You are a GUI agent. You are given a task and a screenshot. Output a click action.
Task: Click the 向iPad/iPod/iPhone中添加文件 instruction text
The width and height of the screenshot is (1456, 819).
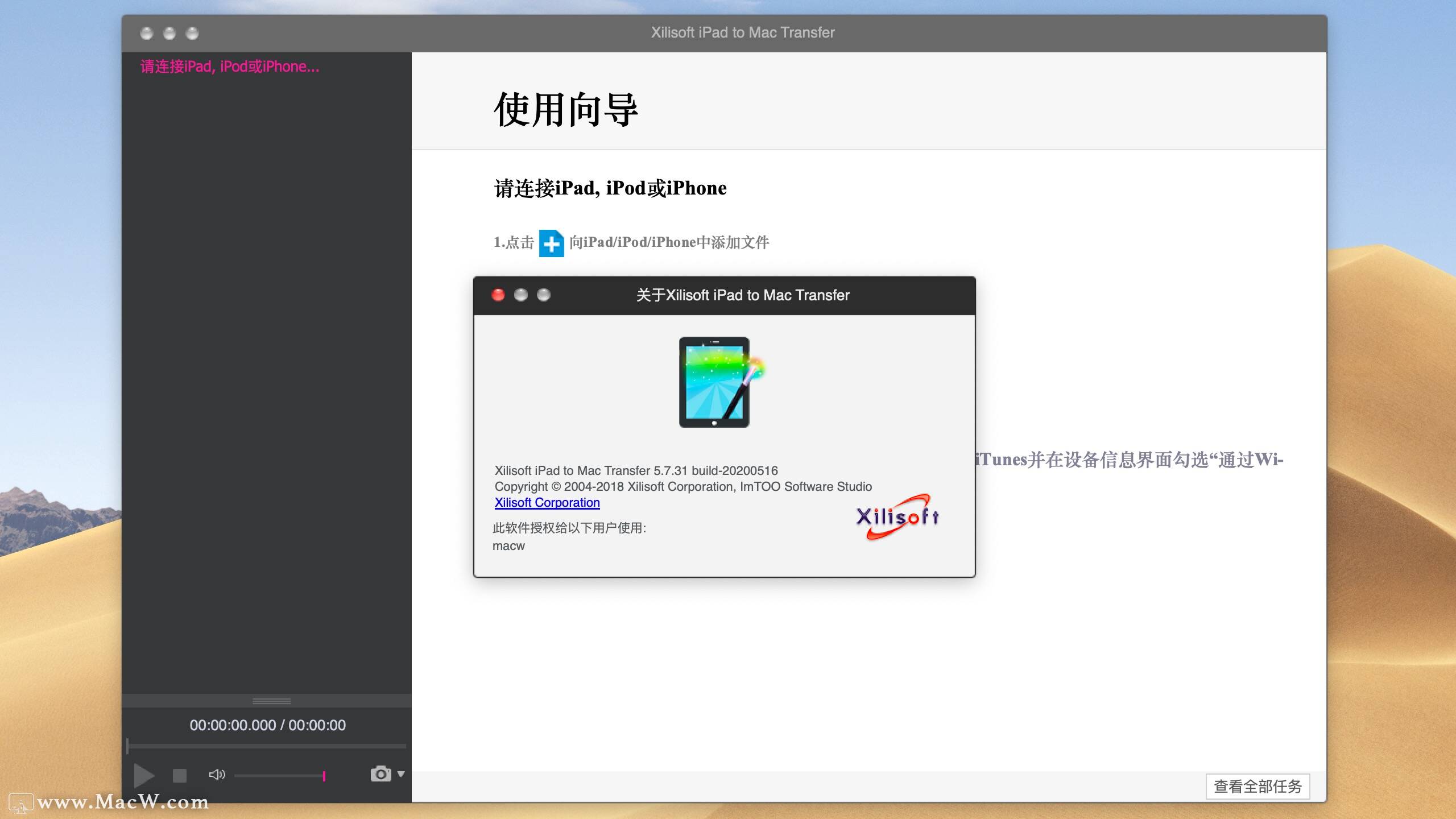(x=669, y=243)
